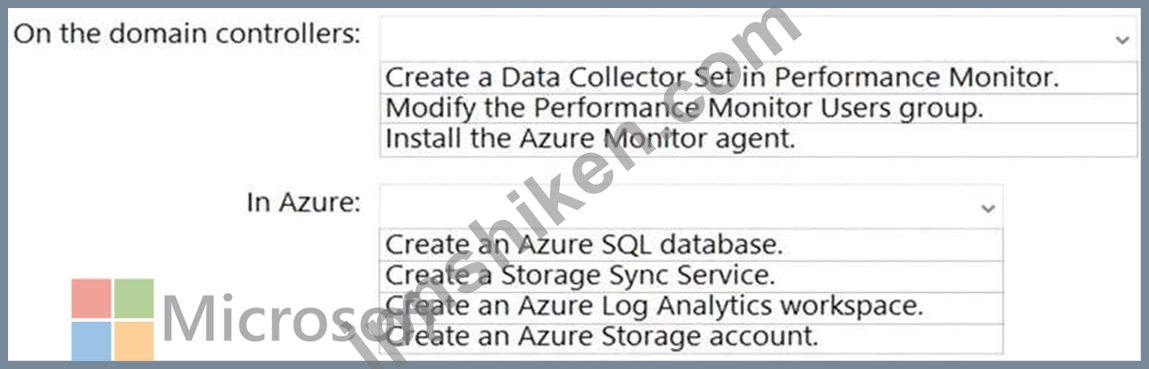Click the In Azure label
Image resolution: width=1149 pixels, height=369 pixels.
point(303,203)
